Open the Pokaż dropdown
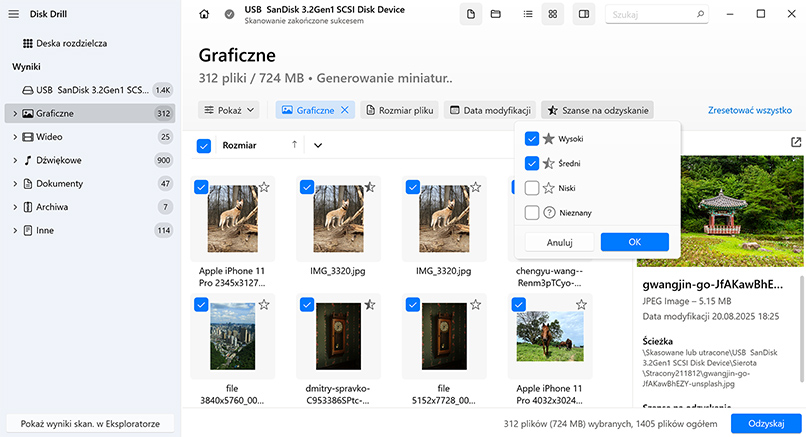 229,110
